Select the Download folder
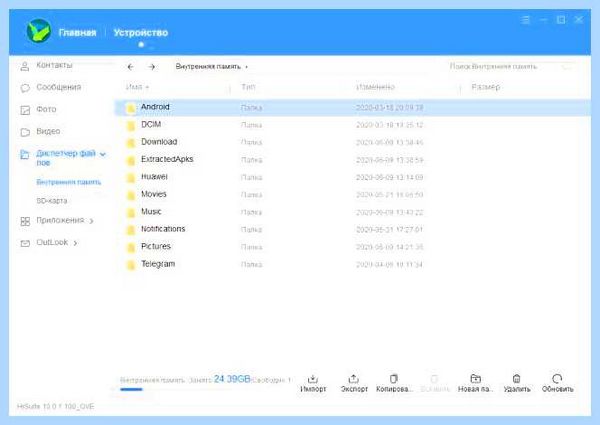This screenshot has width=600, height=425. pyautogui.click(x=159, y=142)
